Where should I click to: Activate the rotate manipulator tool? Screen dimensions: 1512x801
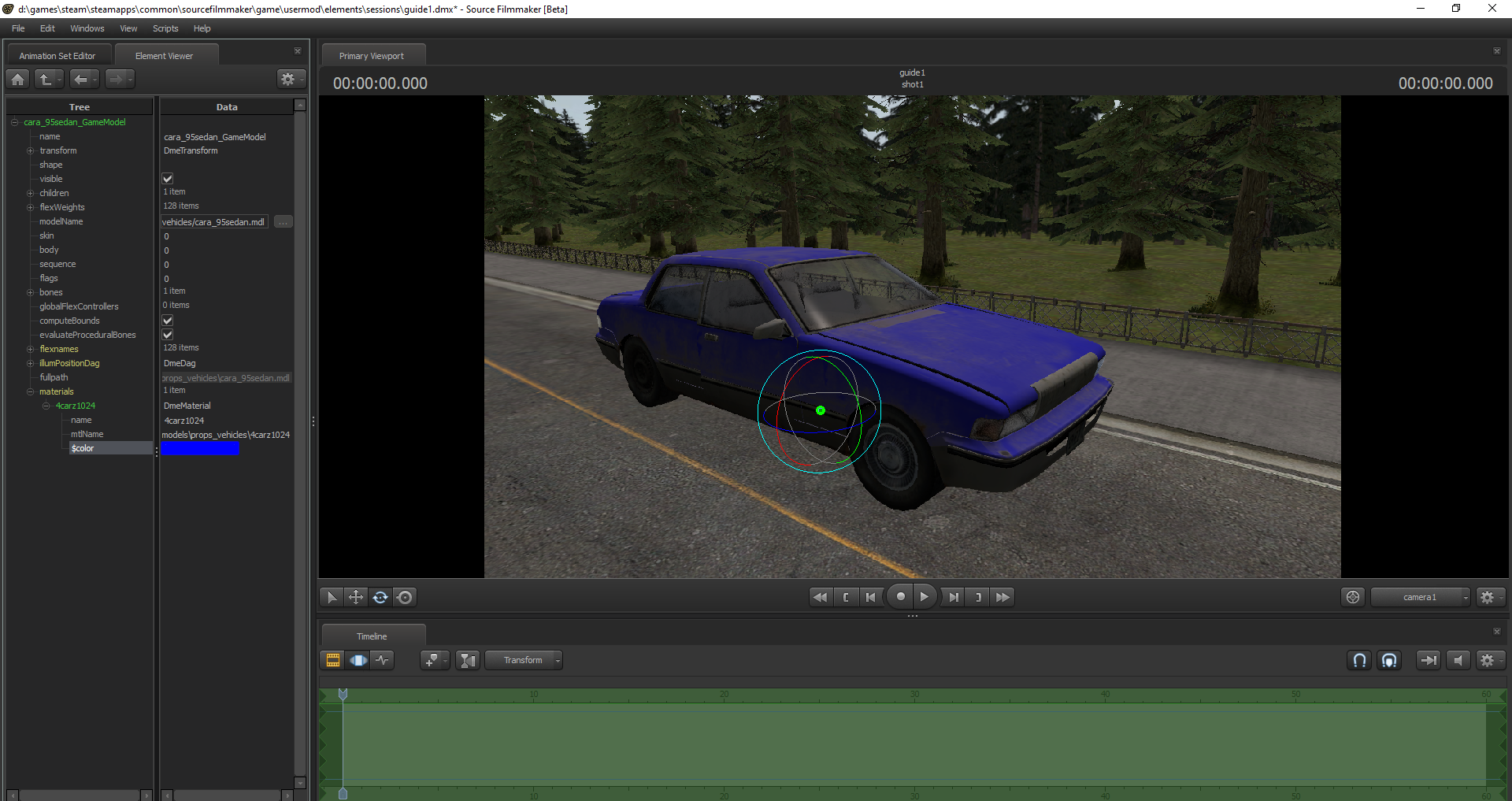(x=380, y=597)
